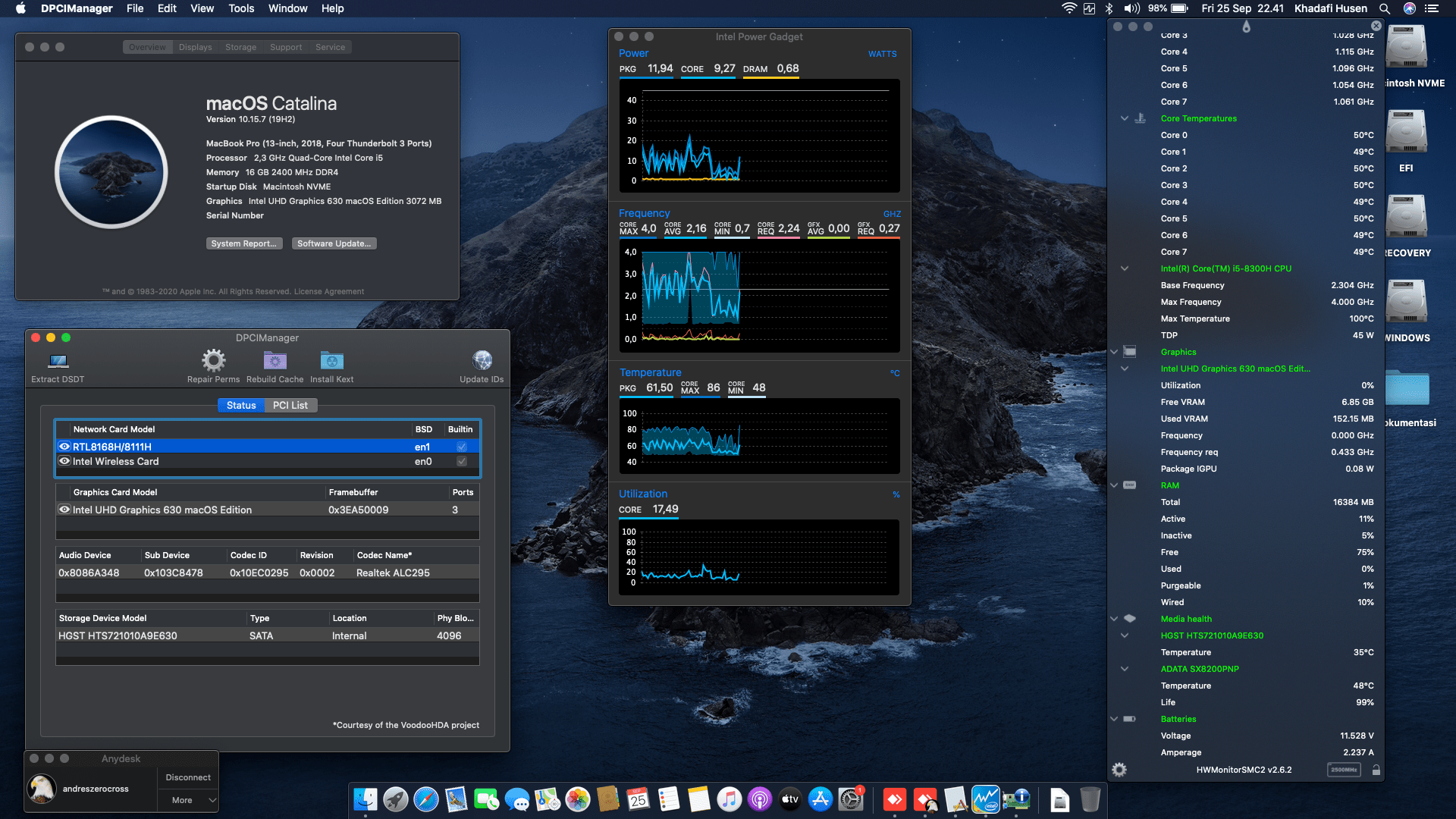Click the andreszerocross user thumbnail

coord(42,789)
